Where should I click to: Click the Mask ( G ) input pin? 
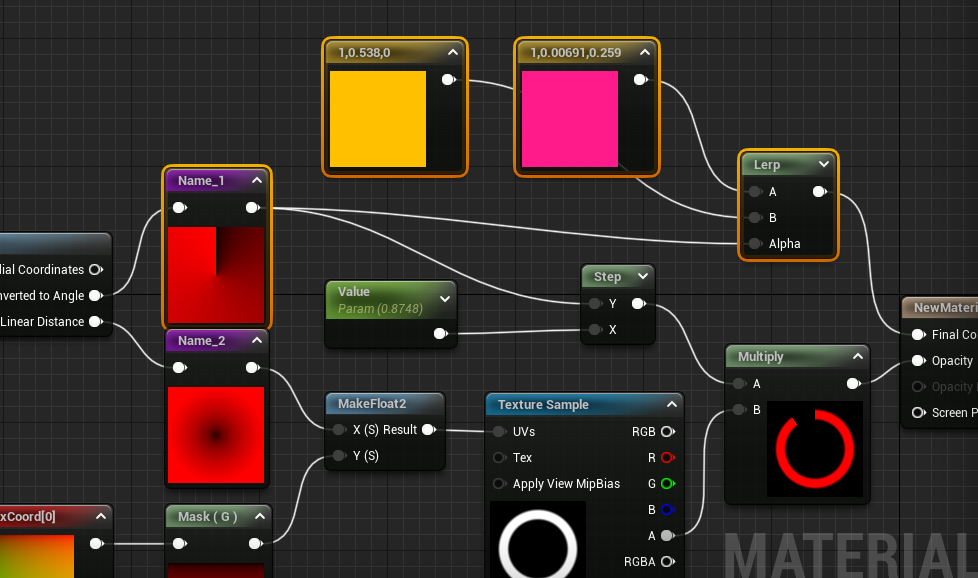(180, 544)
